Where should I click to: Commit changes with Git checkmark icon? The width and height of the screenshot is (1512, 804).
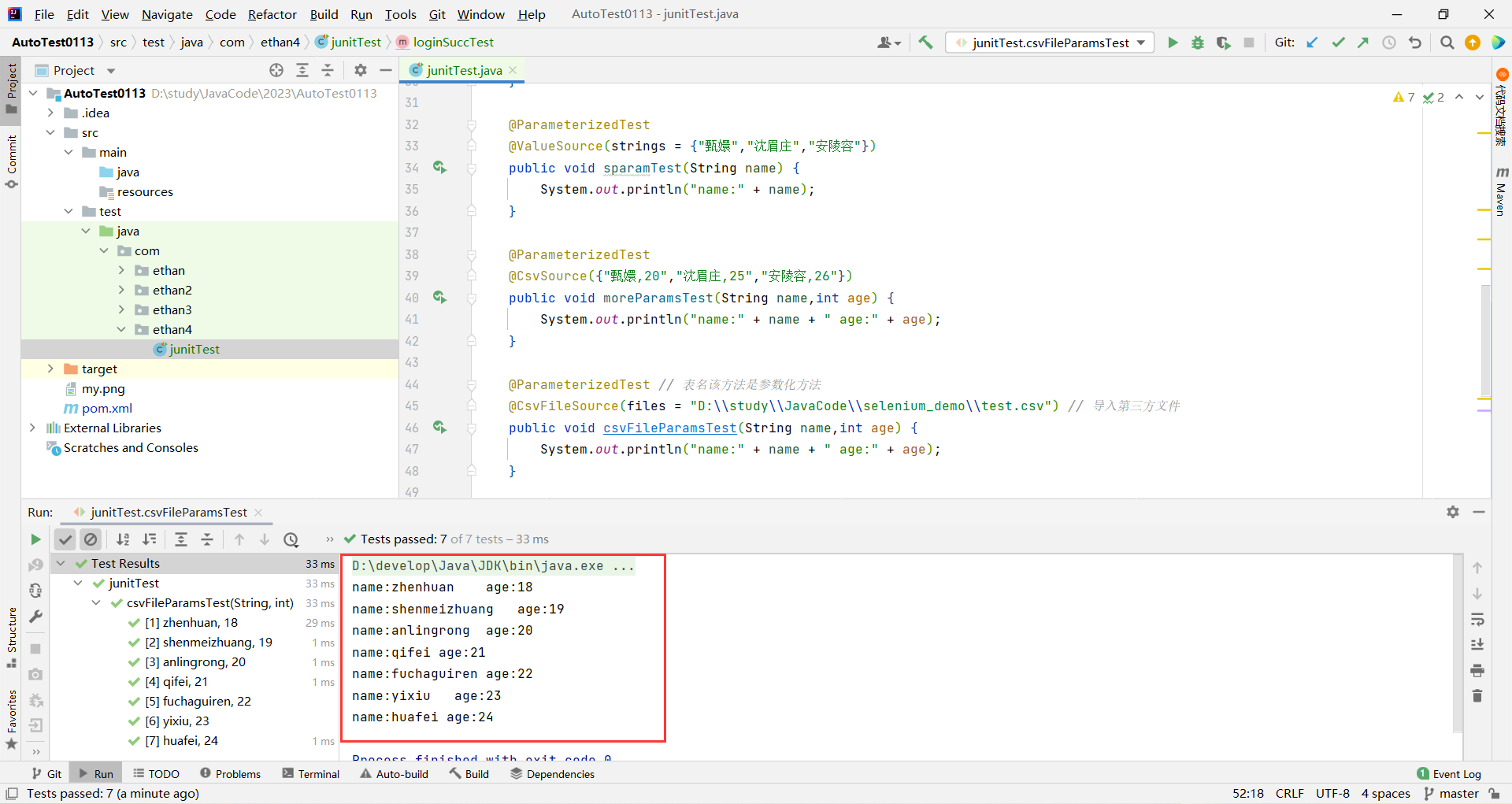pos(1338,43)
